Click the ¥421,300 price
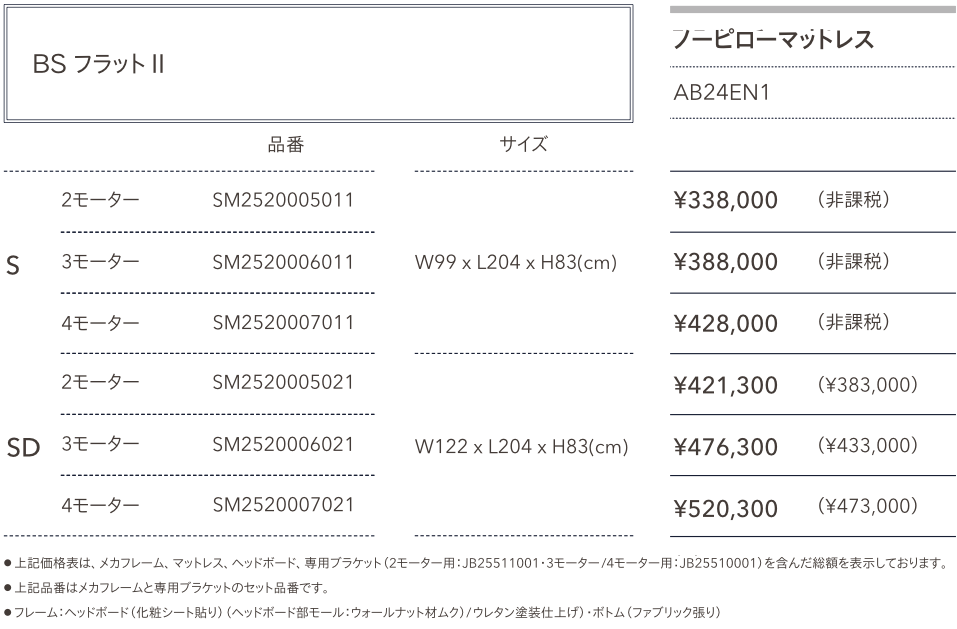This screenshot has height=629, width=957. (725, 385)
